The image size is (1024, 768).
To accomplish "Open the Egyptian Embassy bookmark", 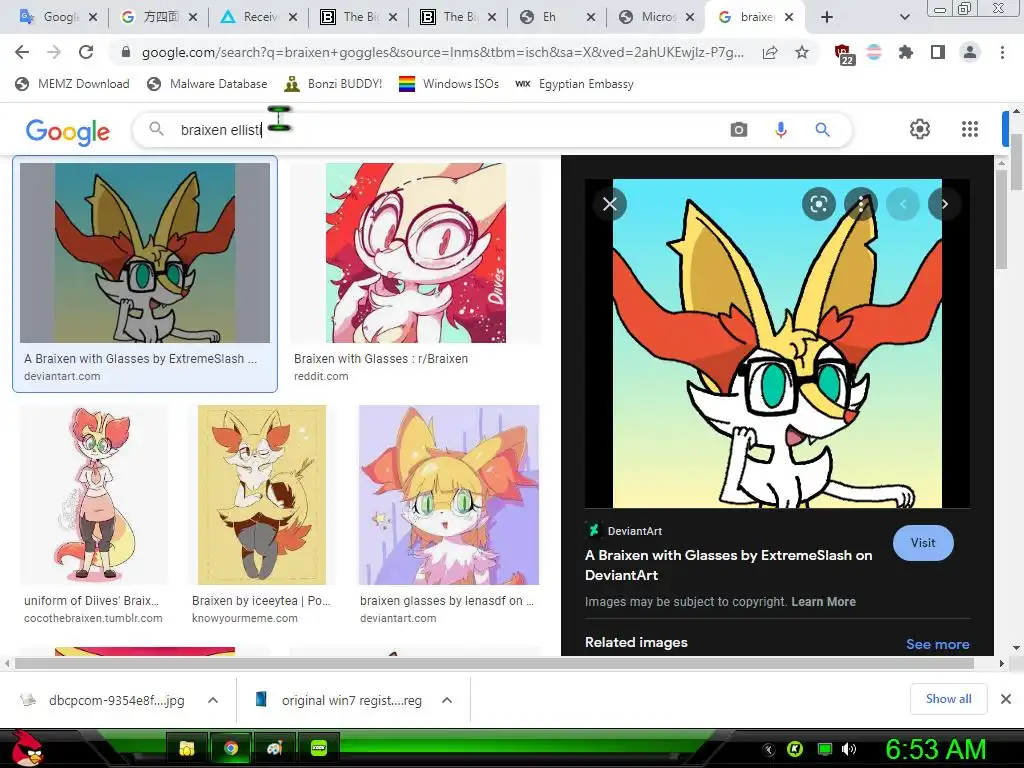I will coord(574,84).
